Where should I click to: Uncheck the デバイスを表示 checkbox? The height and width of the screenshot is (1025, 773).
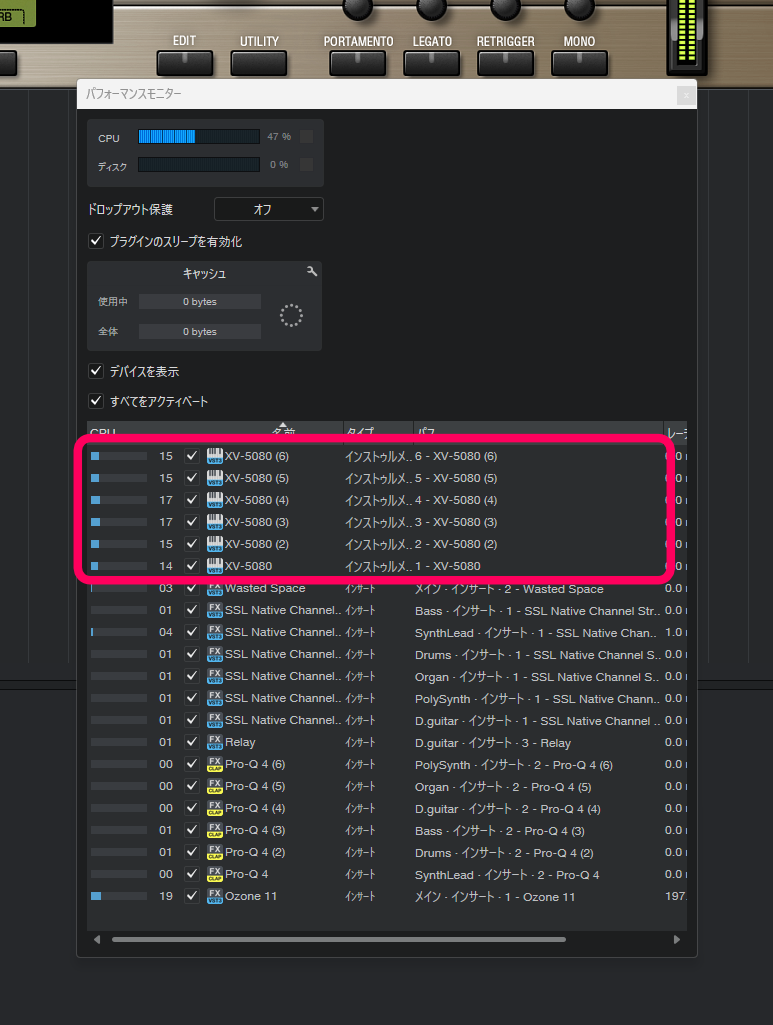click(x=96, y=371)
